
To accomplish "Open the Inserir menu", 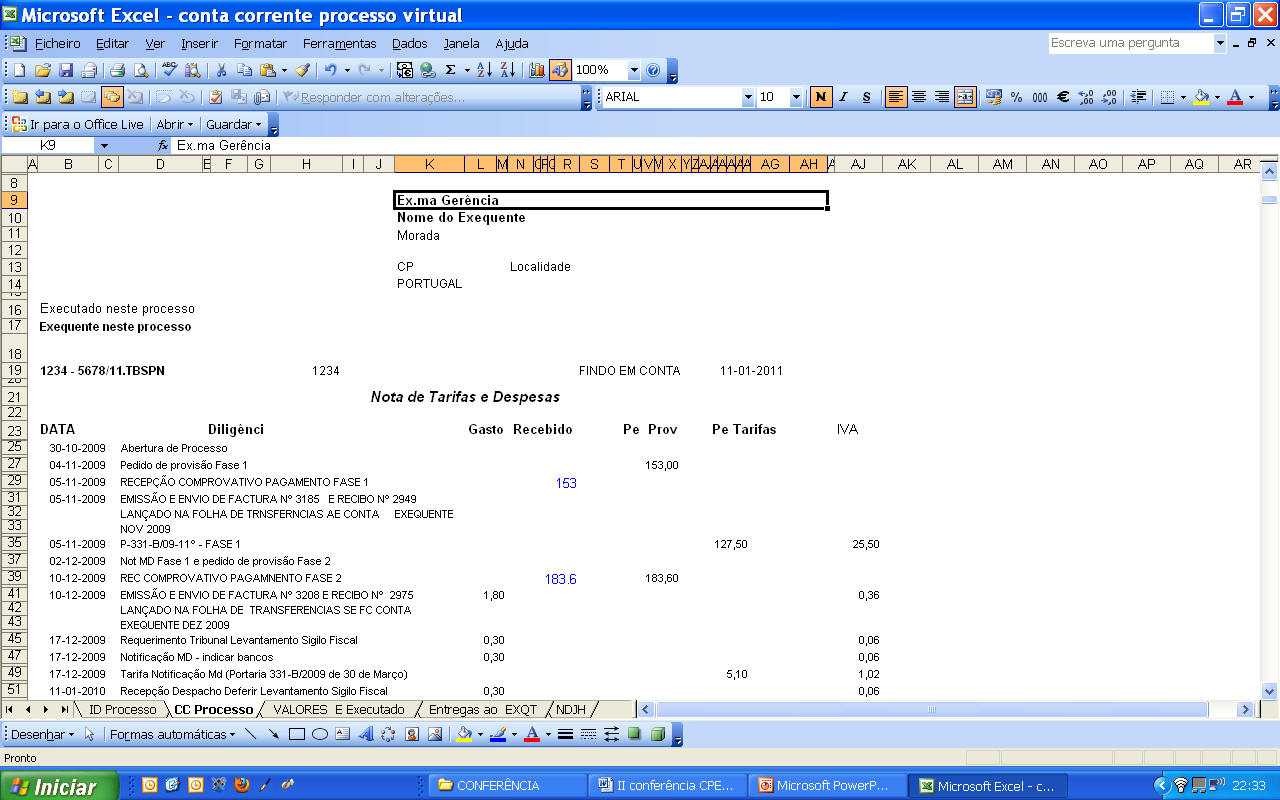I will tap(199, 43).
